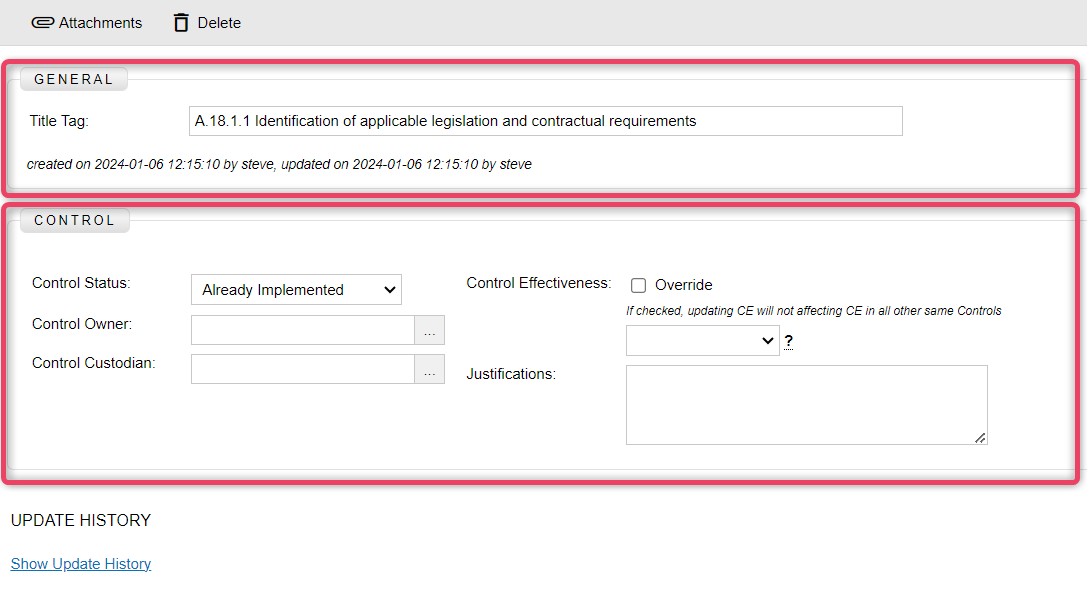The image size is (1087, 592).
Task: Click inside the Control Custodian field
Action: [x=303, y=369]
